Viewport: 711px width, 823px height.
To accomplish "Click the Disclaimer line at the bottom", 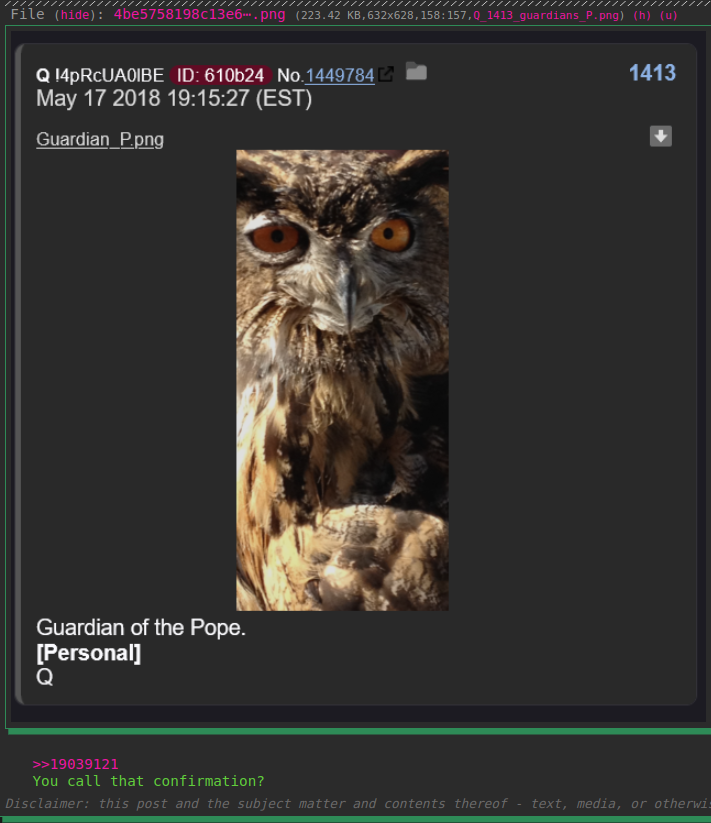I will click(358, 804).
